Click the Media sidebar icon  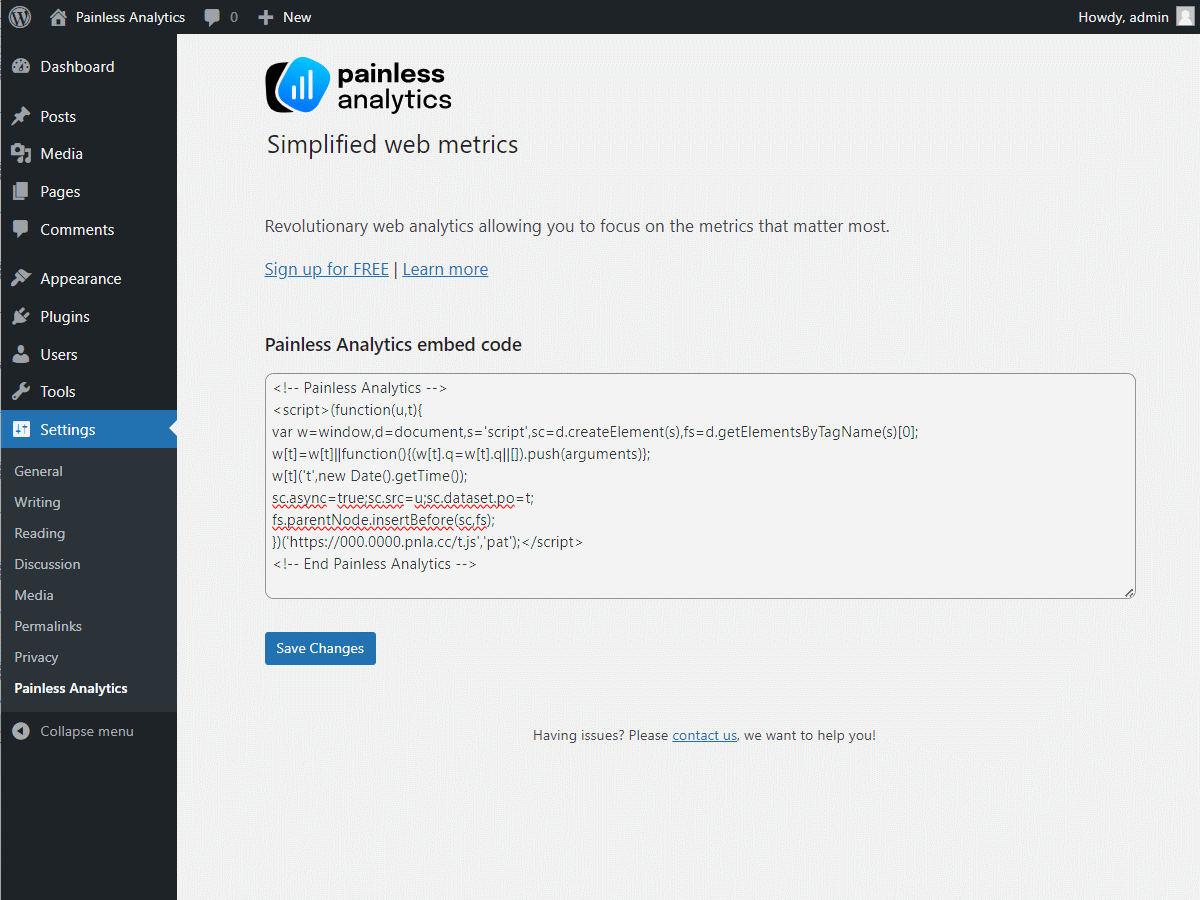click(21, 154)
